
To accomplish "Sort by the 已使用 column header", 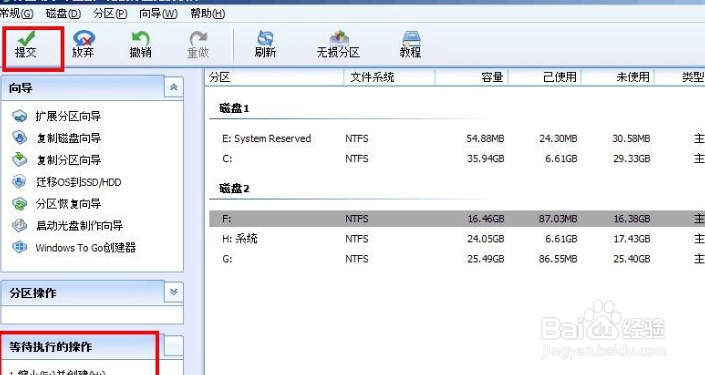I will (545, 77).
